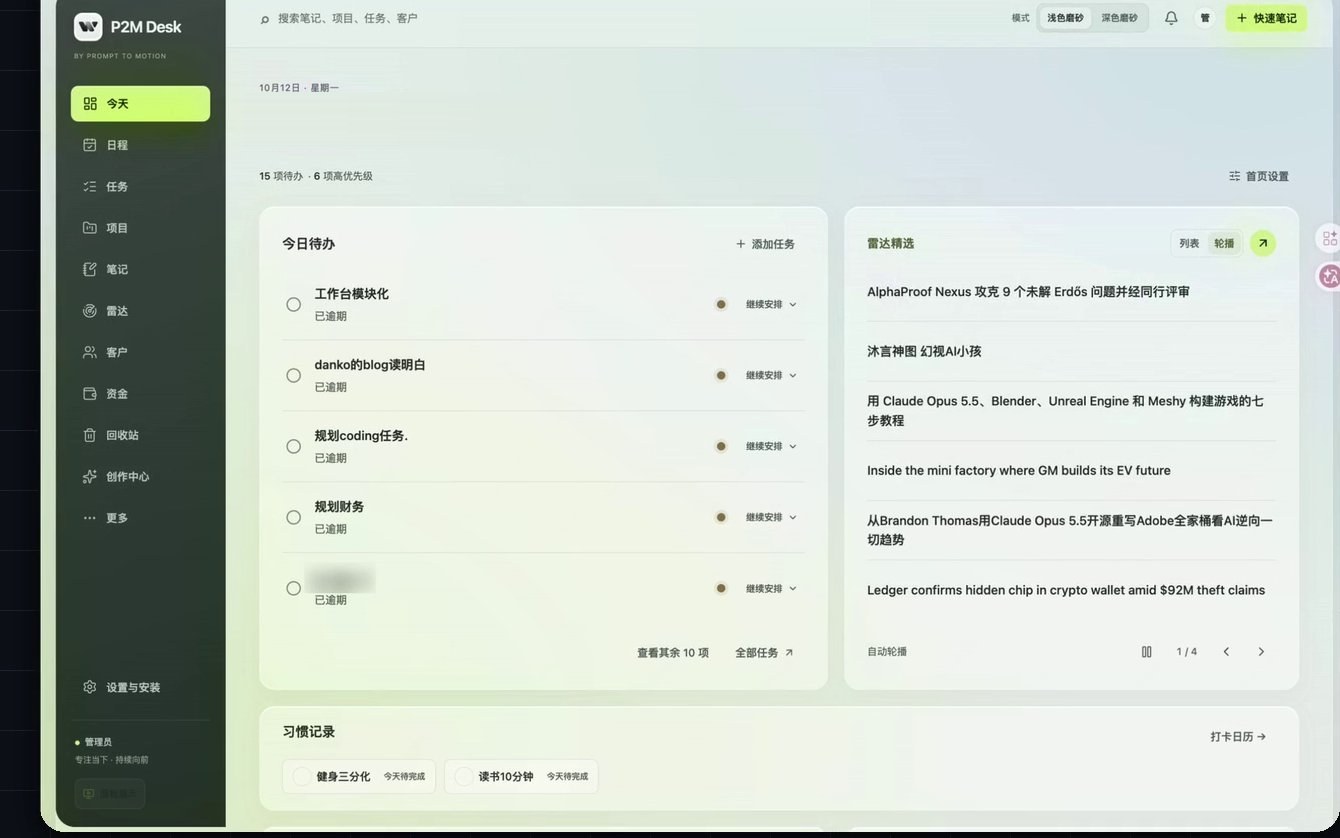Expand 继续安排 dropdown for 规划coding任务
This screenshot has width=1340, height=838.
[771, 447]
